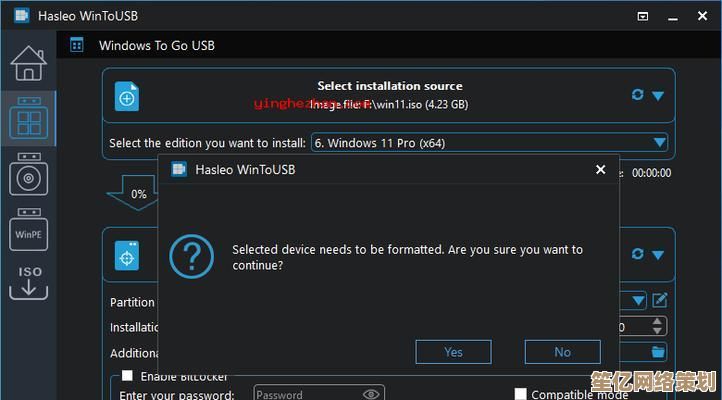Click the 00:00:00 elapsed time text
Image resolution: width=722 pixels, height=400 pixels.
[651, 173]
